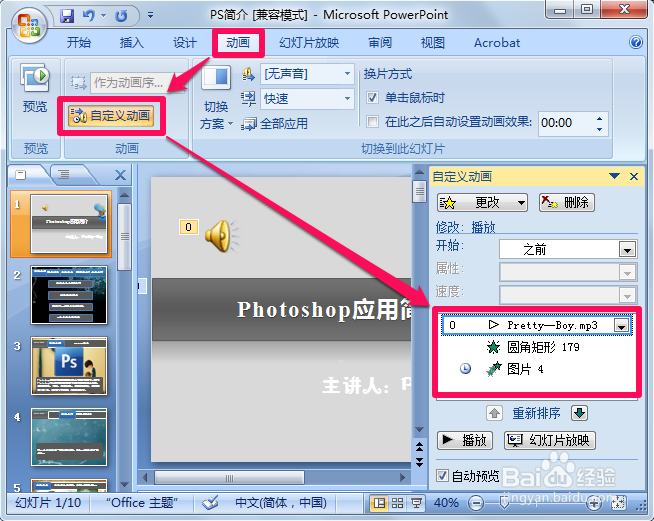The image size is (654, 521).
Task: Zoom out with the minus button
Action: pos(475,503)
